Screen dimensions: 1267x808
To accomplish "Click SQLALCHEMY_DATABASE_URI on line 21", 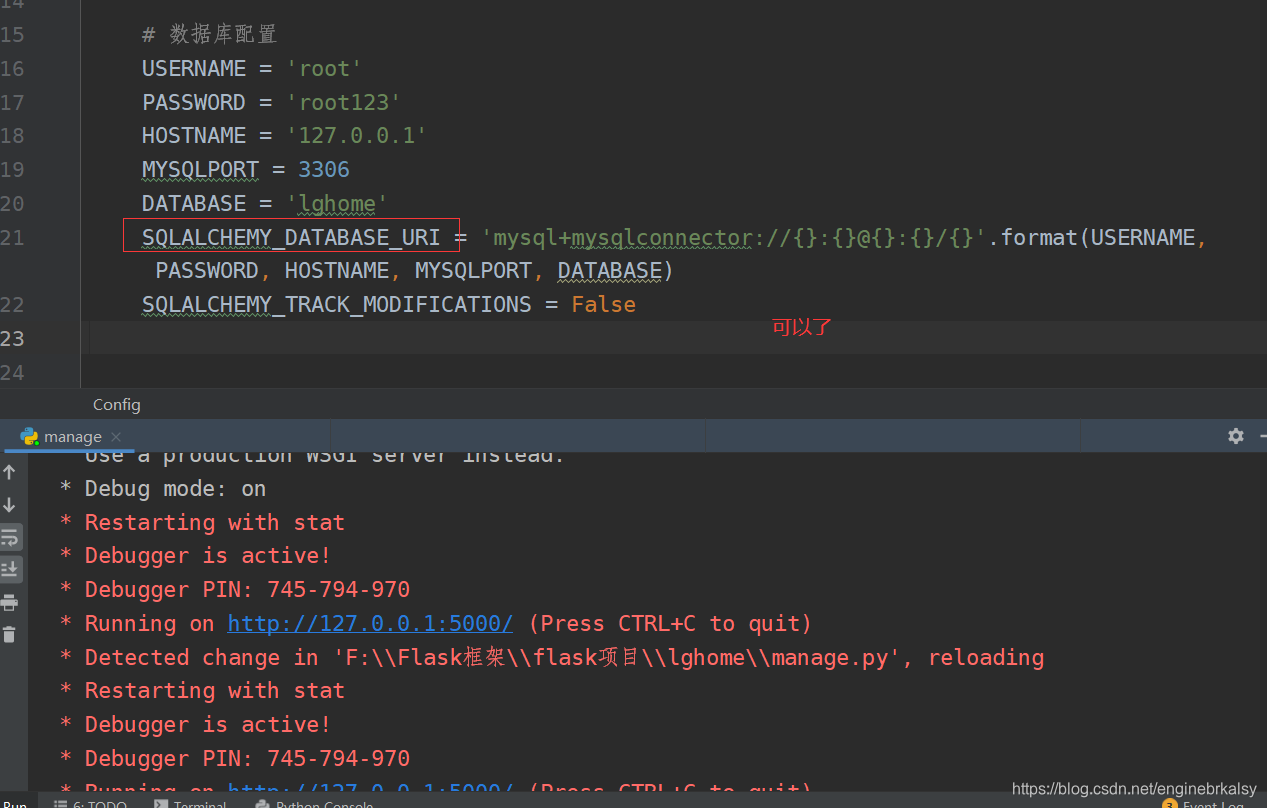I will [291, 237].
